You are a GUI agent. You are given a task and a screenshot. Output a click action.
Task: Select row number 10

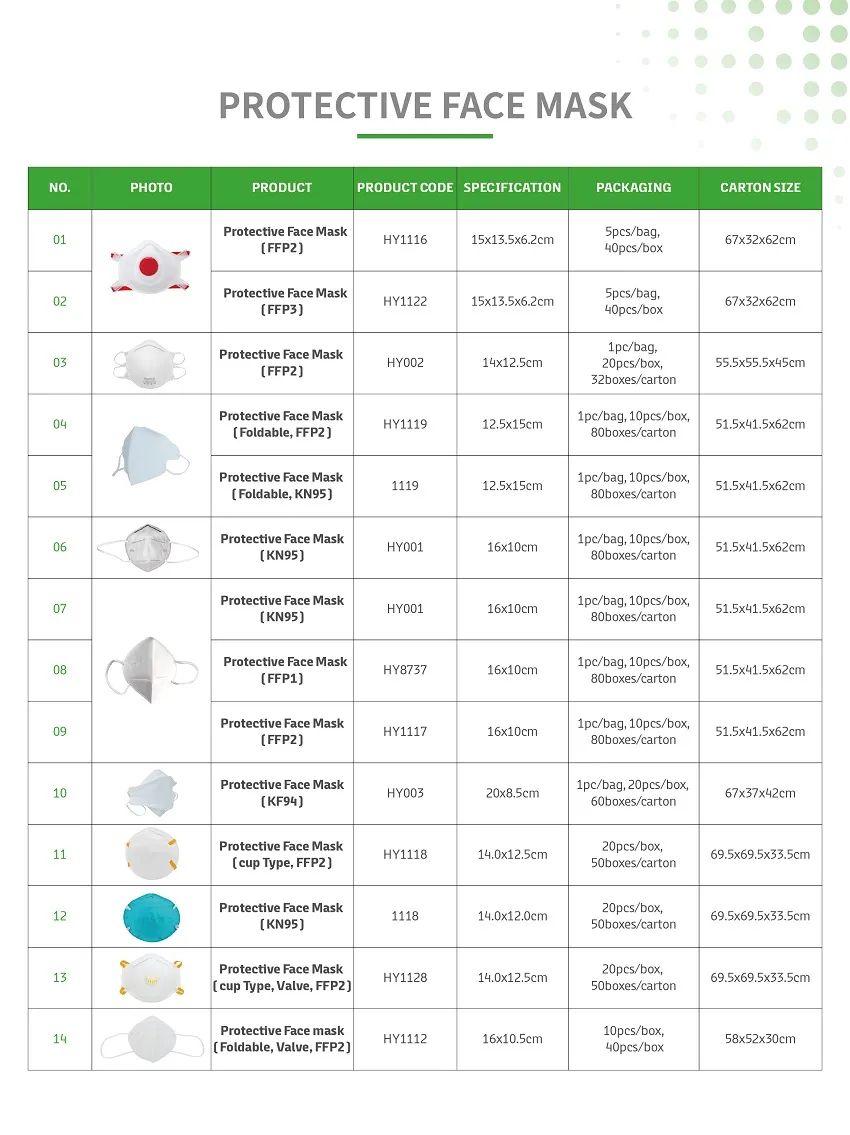pos(60,793)
